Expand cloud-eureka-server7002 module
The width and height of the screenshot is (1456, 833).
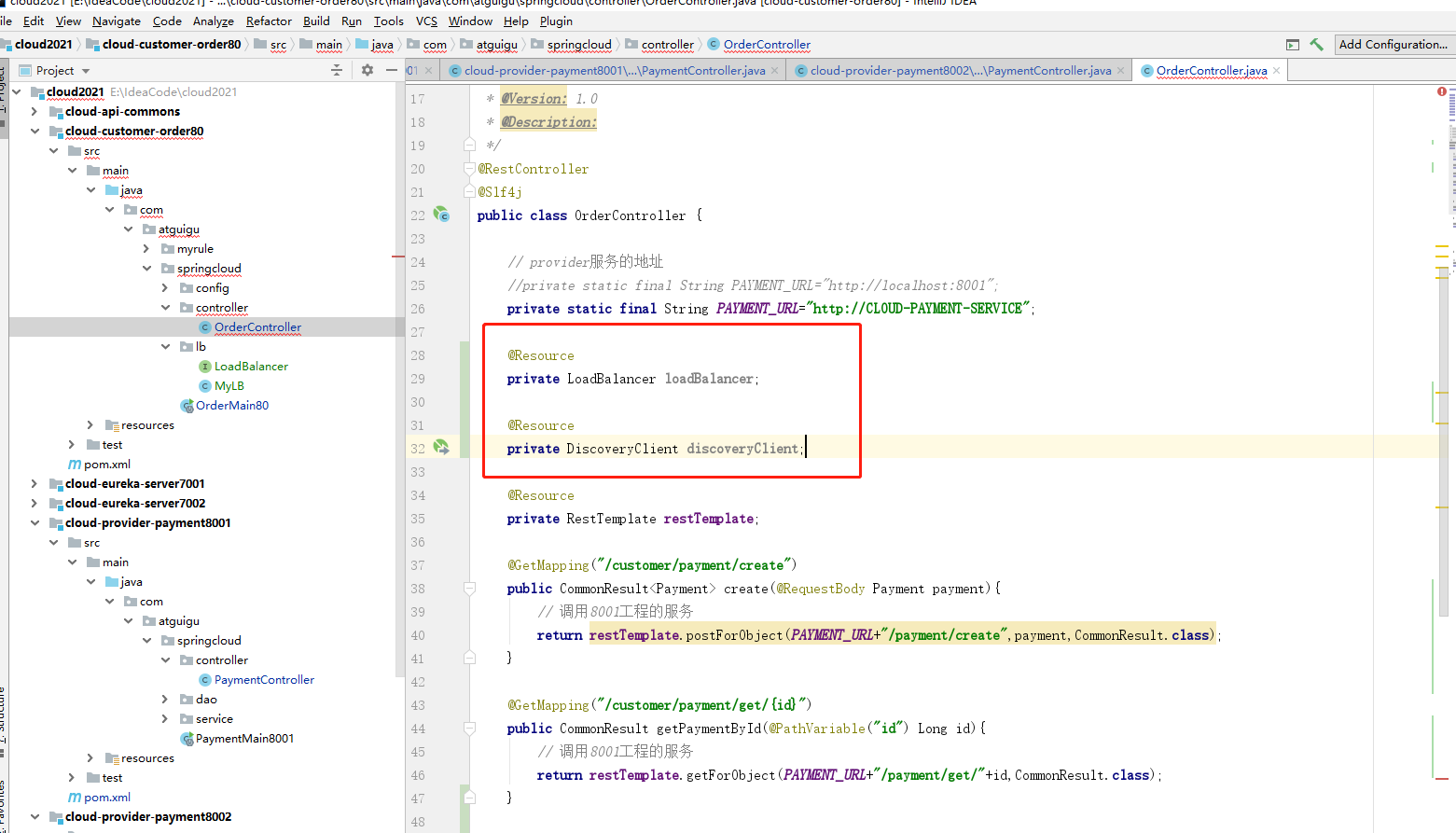pyautogui.click(x=35, y=504)
